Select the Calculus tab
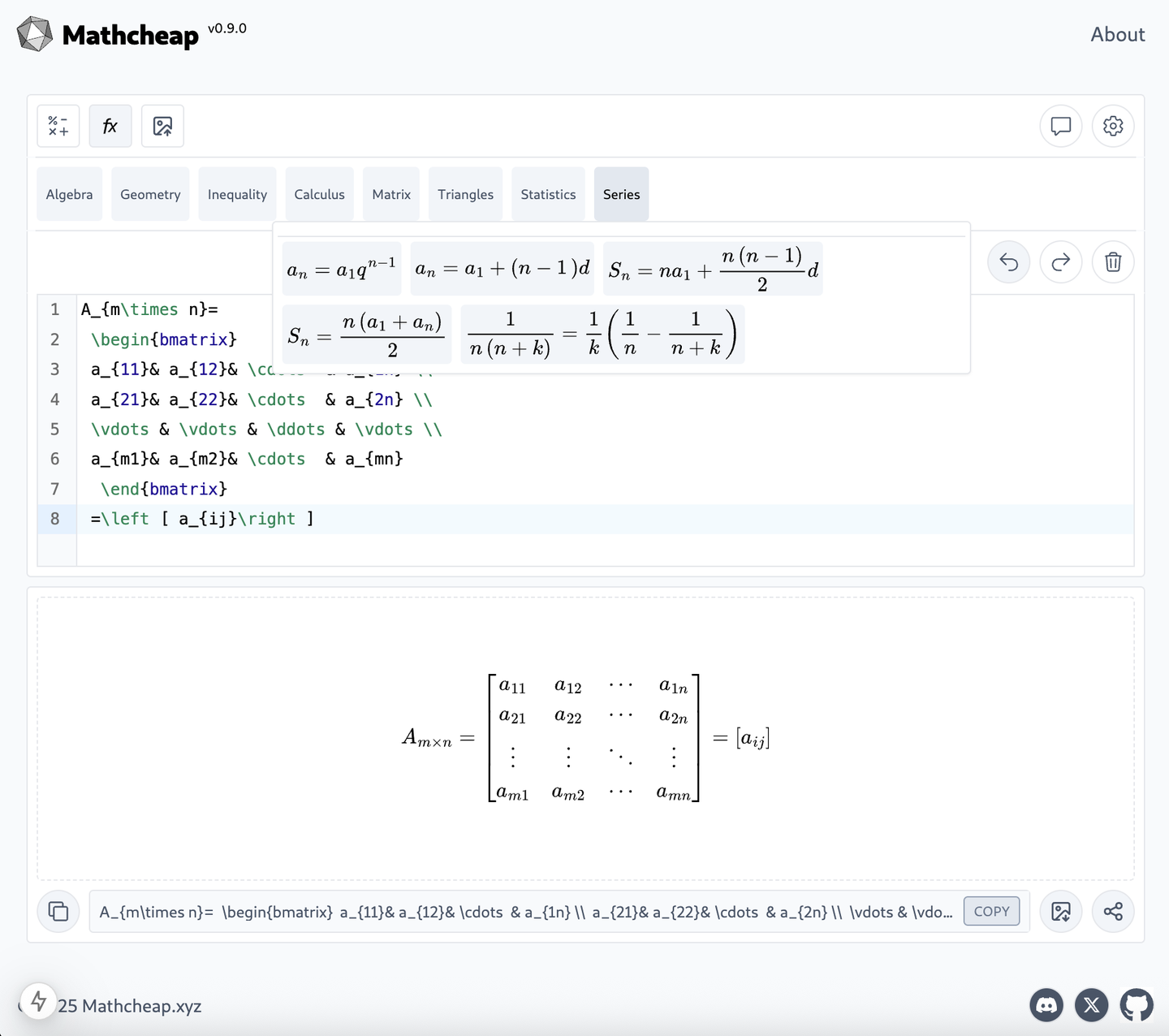 pyautogui.click(x=319, y=194)
